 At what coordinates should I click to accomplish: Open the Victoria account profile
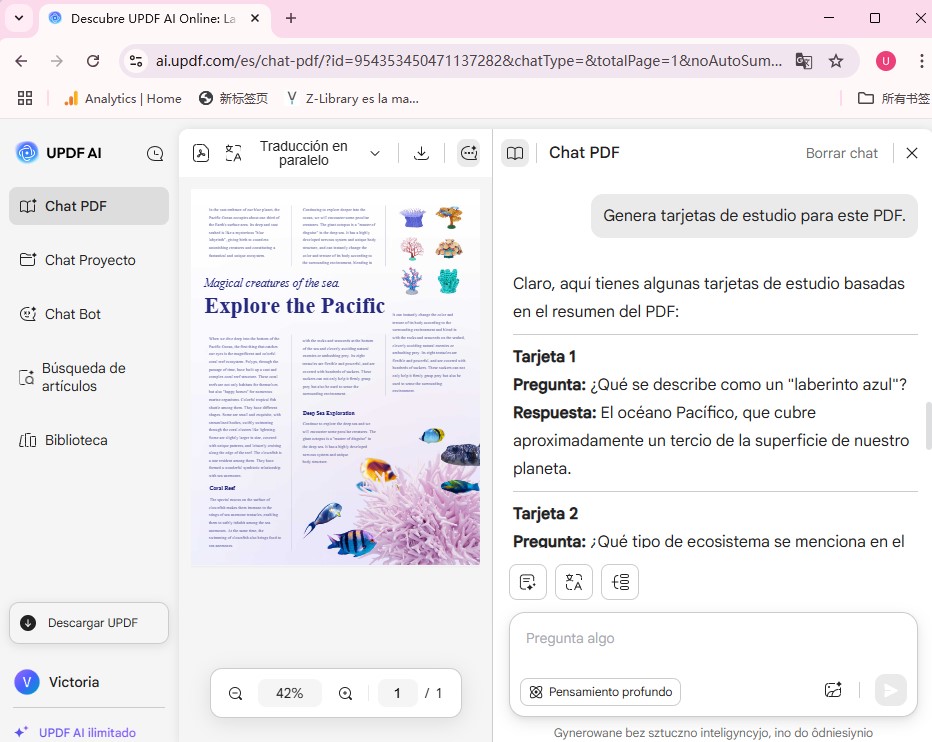tap(57, 682)
